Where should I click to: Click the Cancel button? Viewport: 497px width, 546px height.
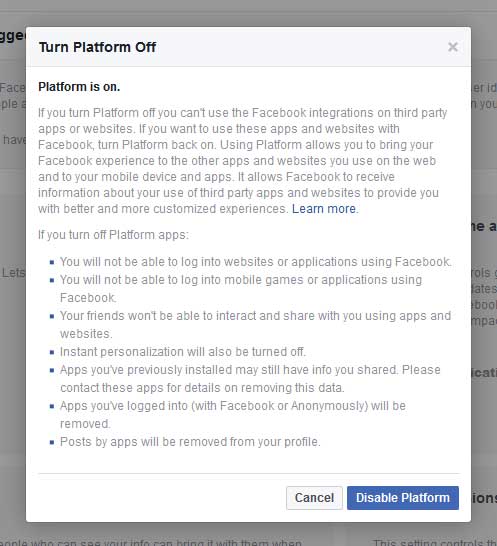point(314,498)
